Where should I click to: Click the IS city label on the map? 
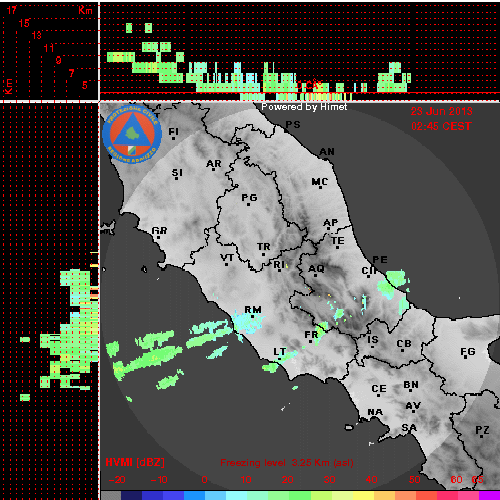(x=373, y=340)
